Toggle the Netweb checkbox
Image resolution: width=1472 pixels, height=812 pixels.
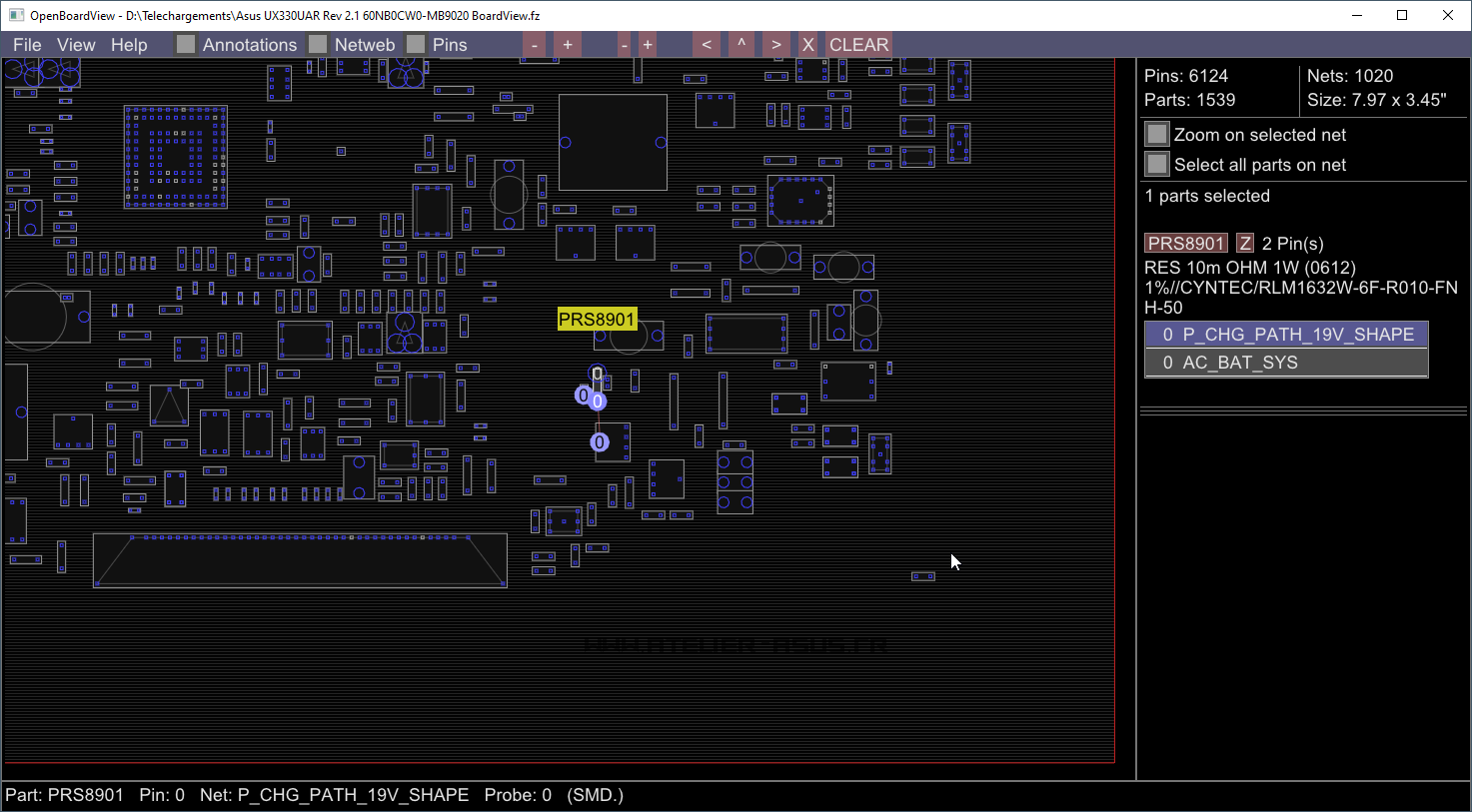pos(318,45)
